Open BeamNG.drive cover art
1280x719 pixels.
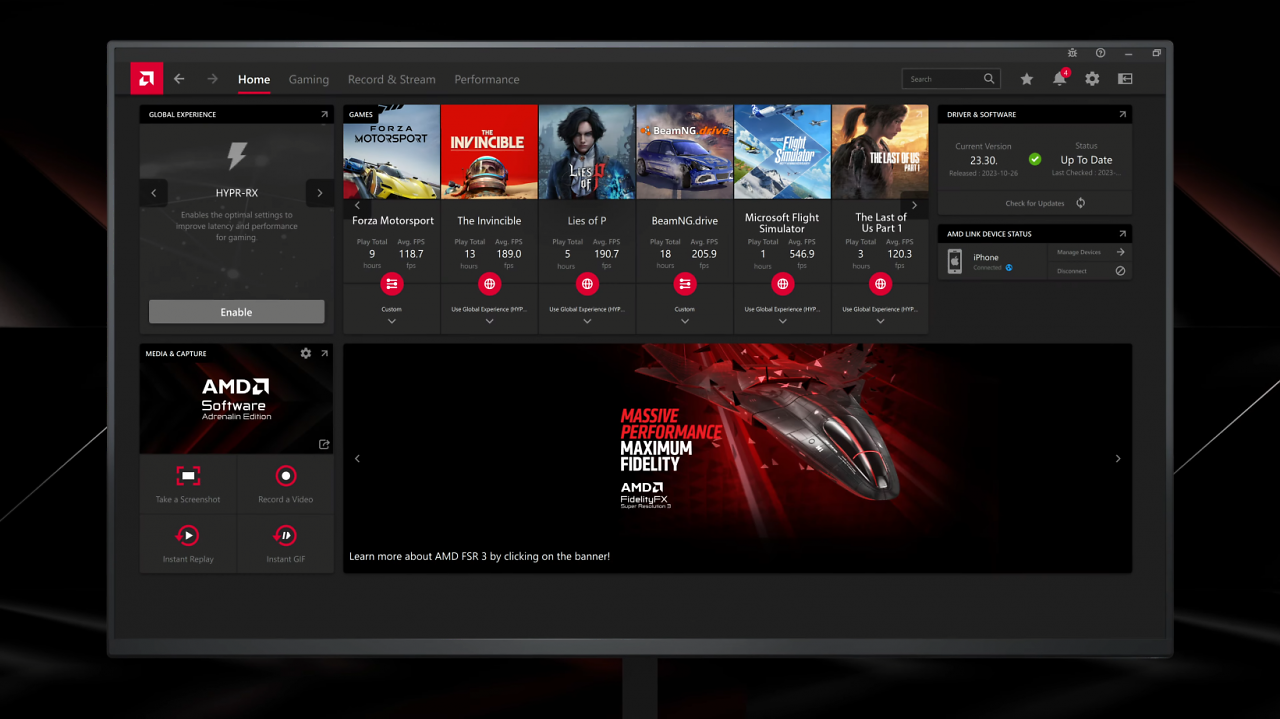(x=684, y=152)
